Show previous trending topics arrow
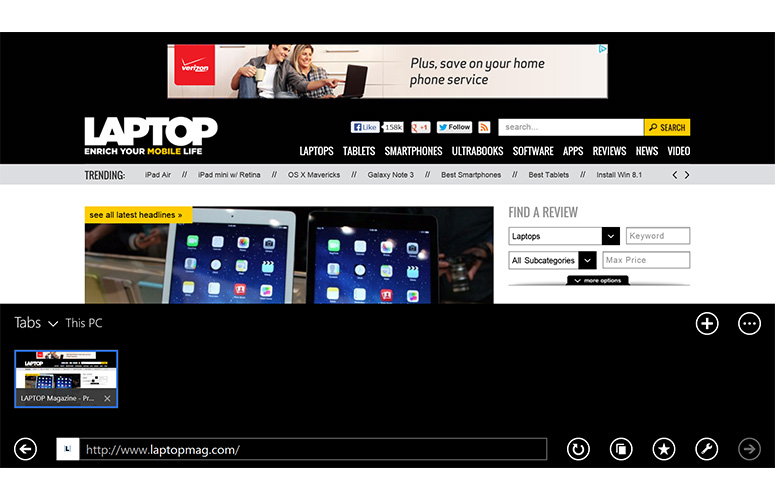The width and height of the screenshot is (775, 500). pyautogui.click(x=675, y=175)
